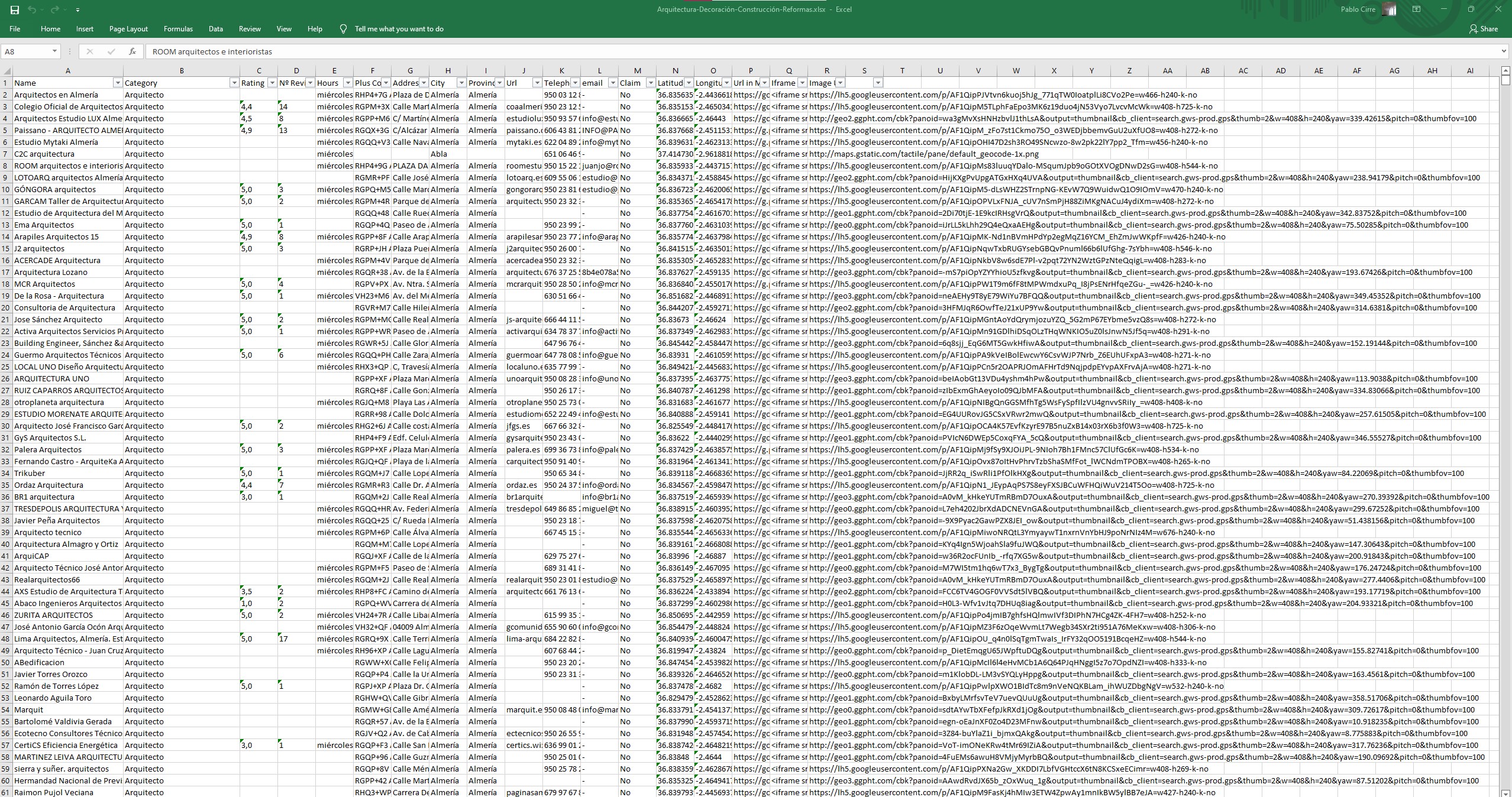This screenshot has width=1512, height=797.
Task: Open the Claim column filter dropdown
Action: (x=651, y=83)
